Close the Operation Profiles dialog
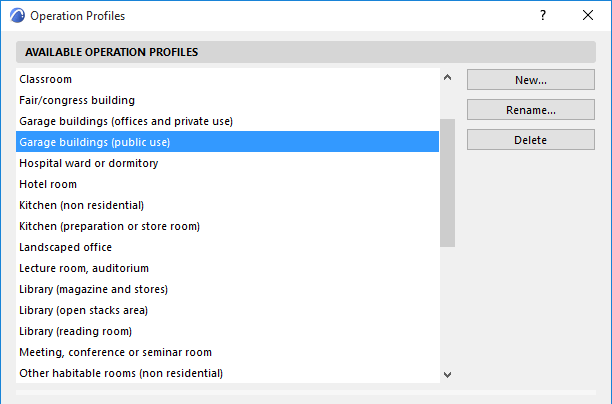Image resolution: width=612 pixels, height=404 pixels. tap(588, 16)
